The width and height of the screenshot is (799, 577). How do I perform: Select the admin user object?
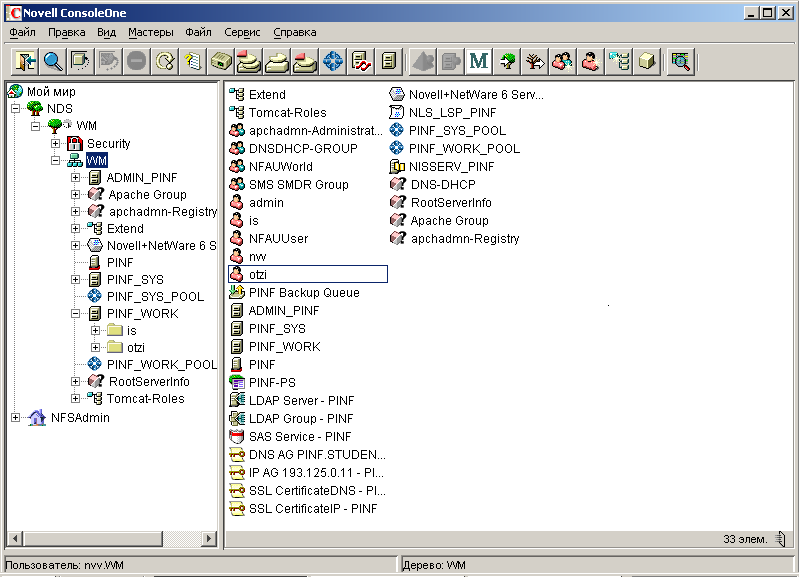pos(266,202)
